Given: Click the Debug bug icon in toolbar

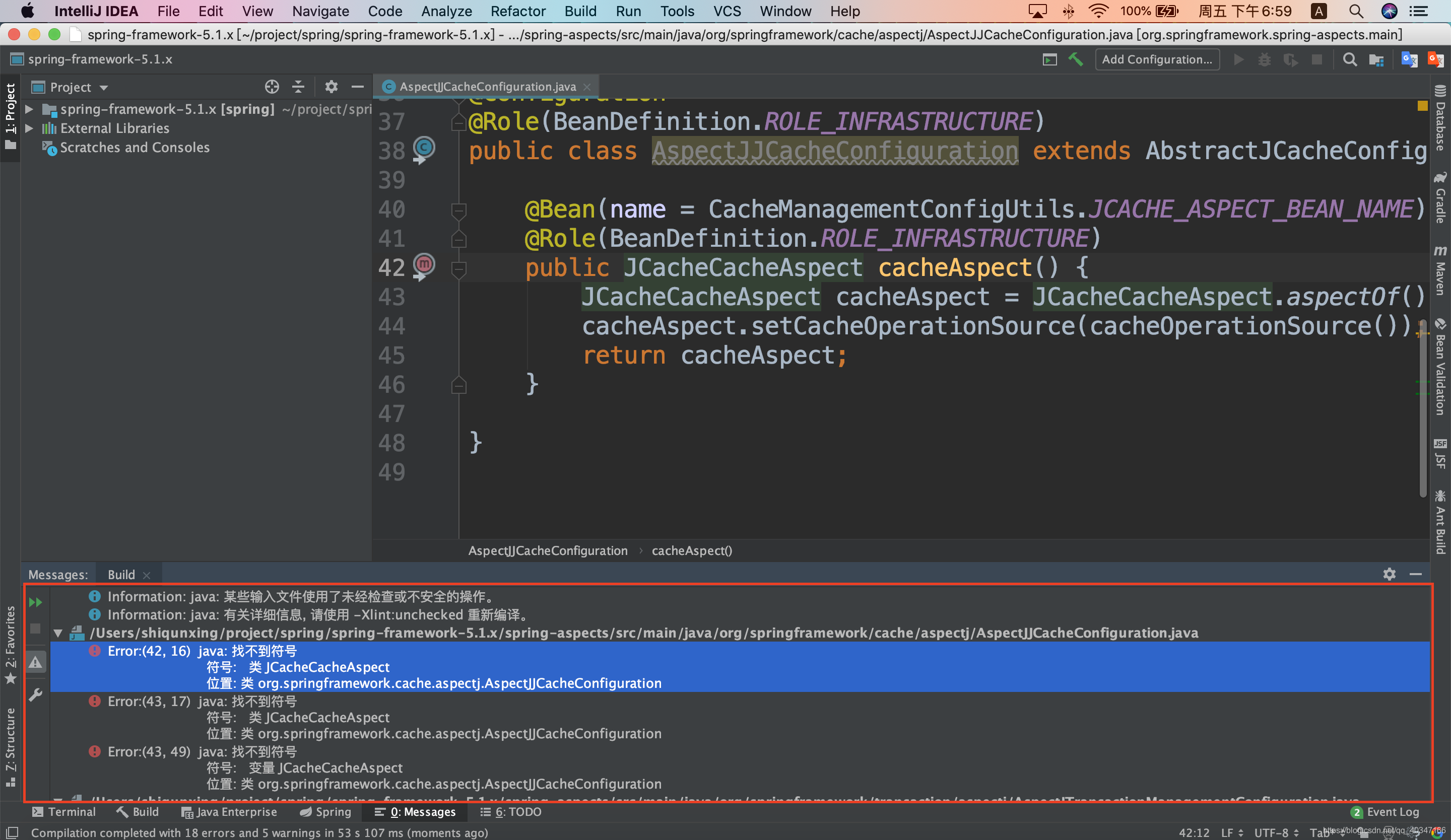Looking at the screenshot, I should (x=1265, y=60).
